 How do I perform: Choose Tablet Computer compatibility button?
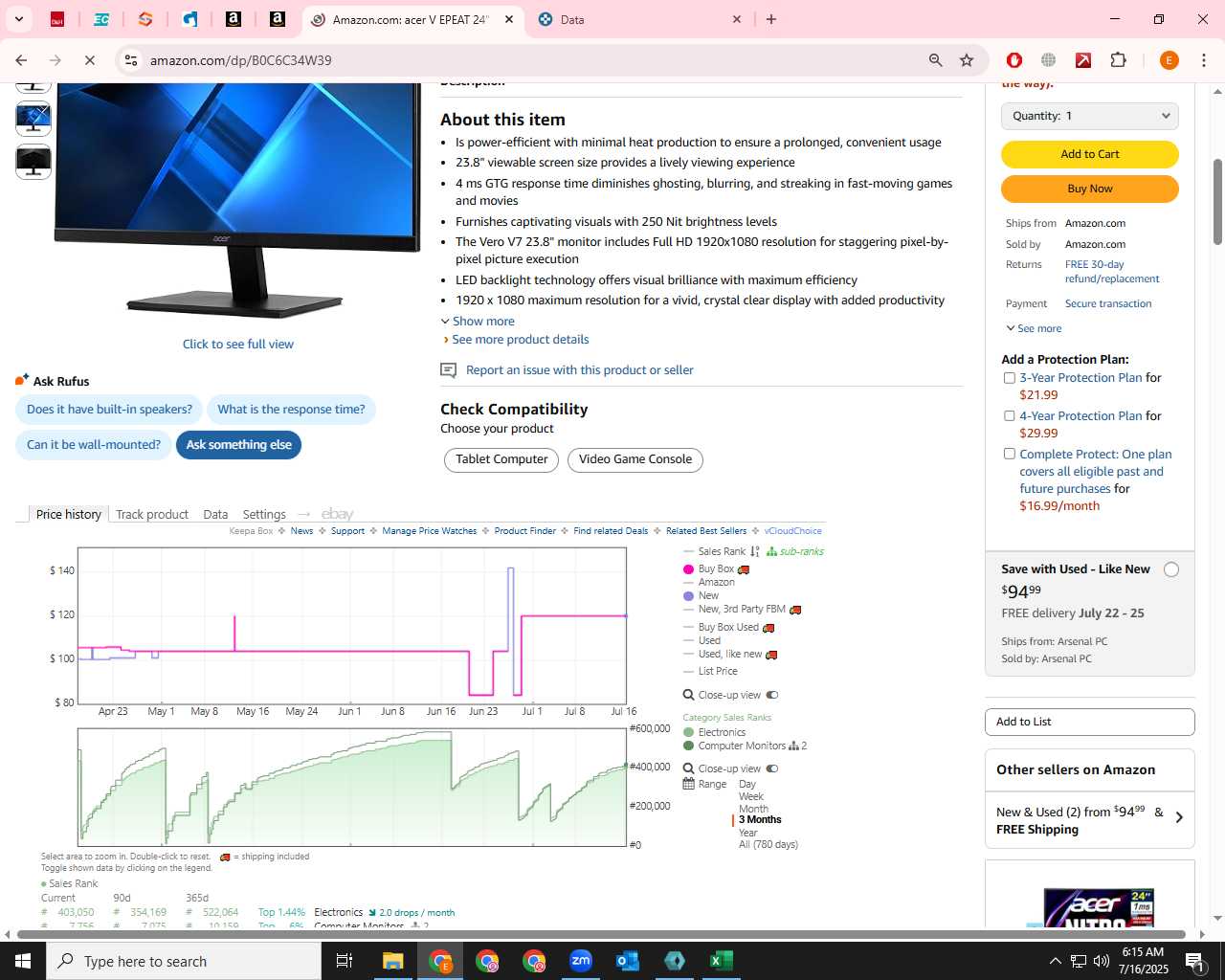pyautogui.click(x=501, y=460)
